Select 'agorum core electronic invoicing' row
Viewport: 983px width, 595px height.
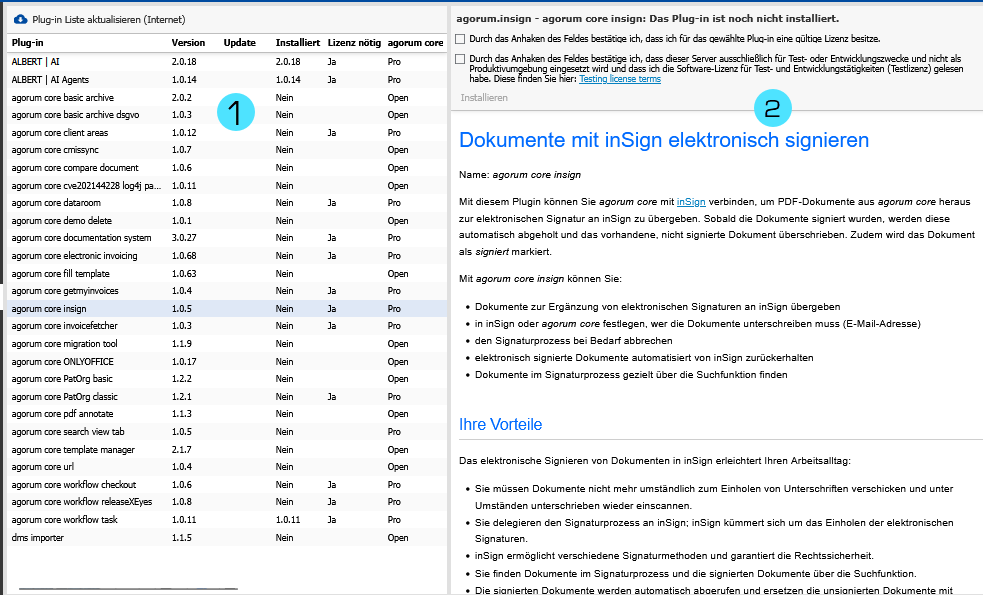click(x=227, y=256)
